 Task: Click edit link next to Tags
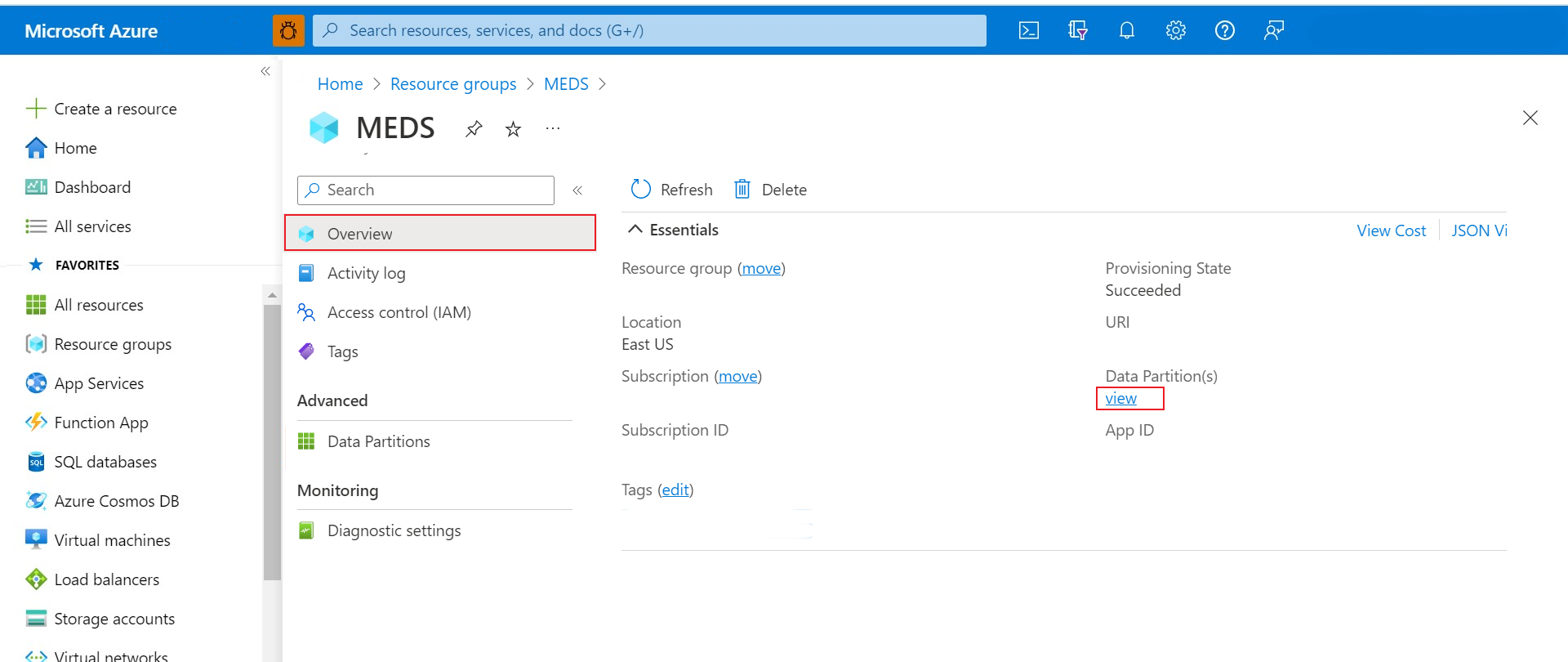point(675,490)
